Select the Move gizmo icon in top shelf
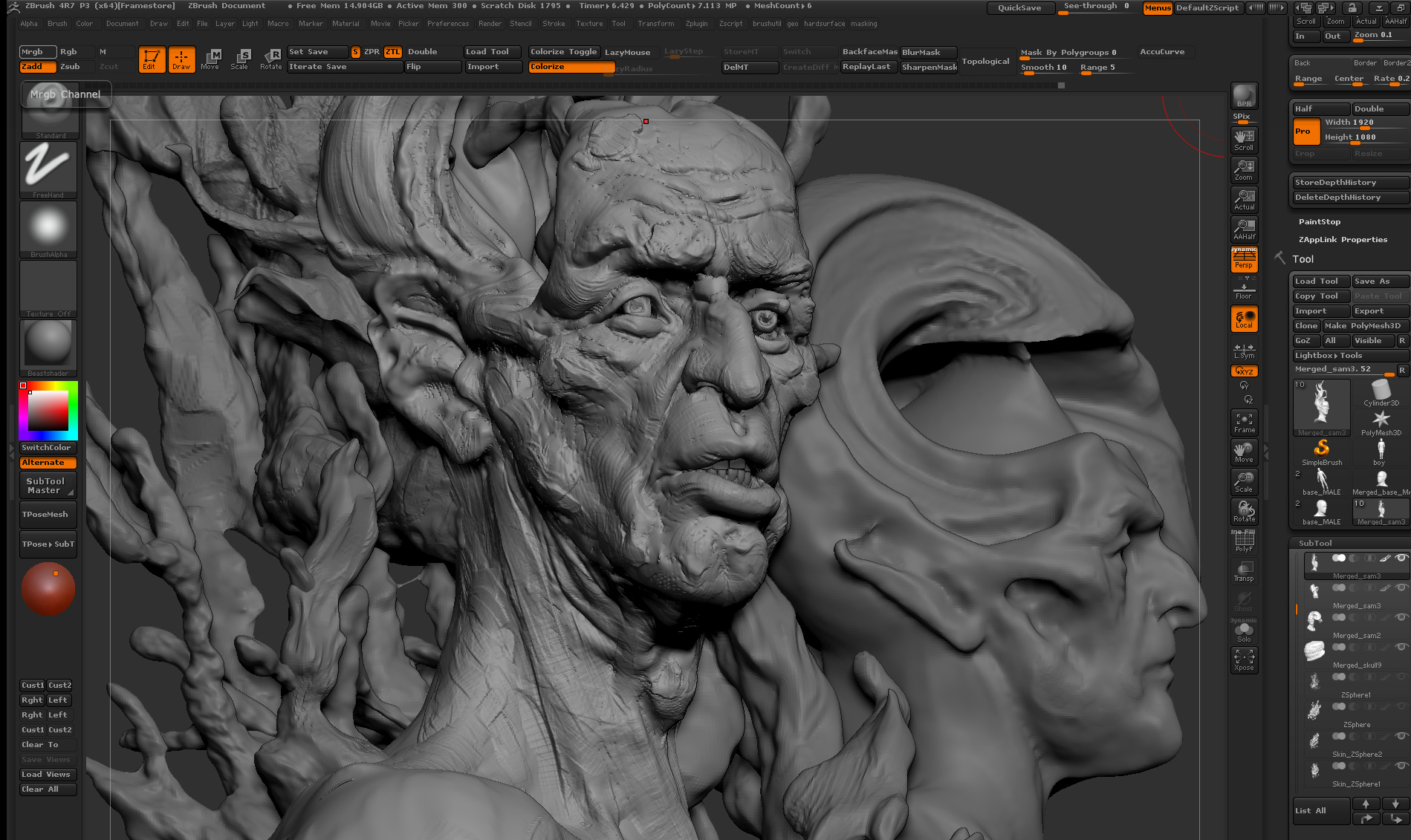 click(x=211, y=59)
